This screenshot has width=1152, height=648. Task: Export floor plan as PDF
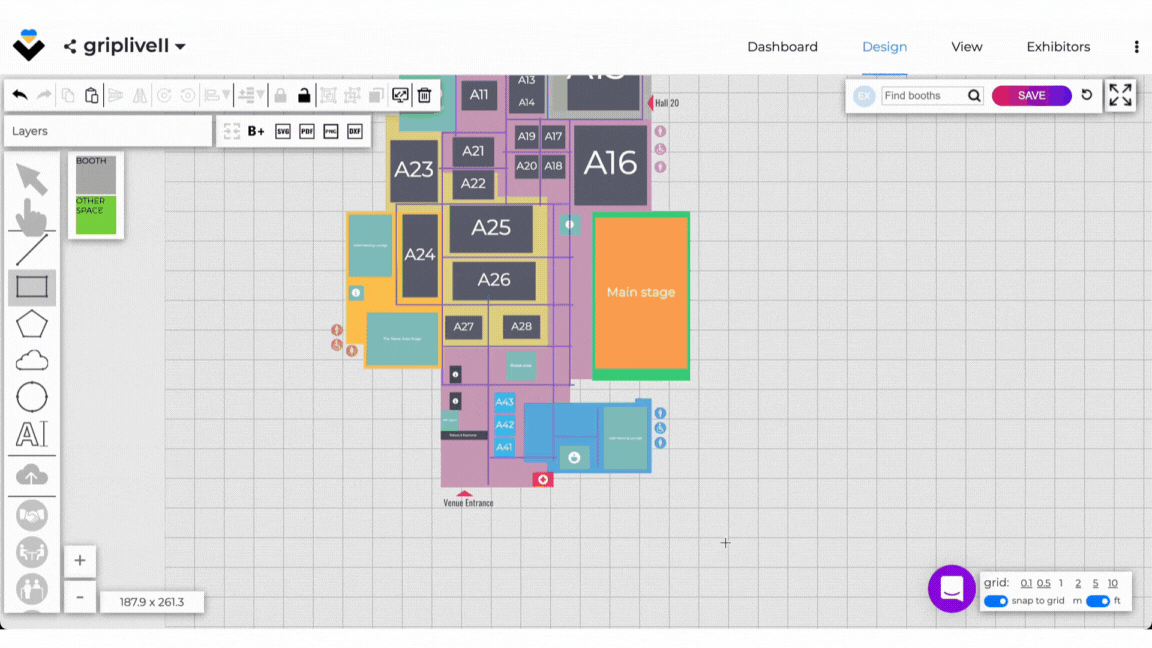[x=307, y=131]
